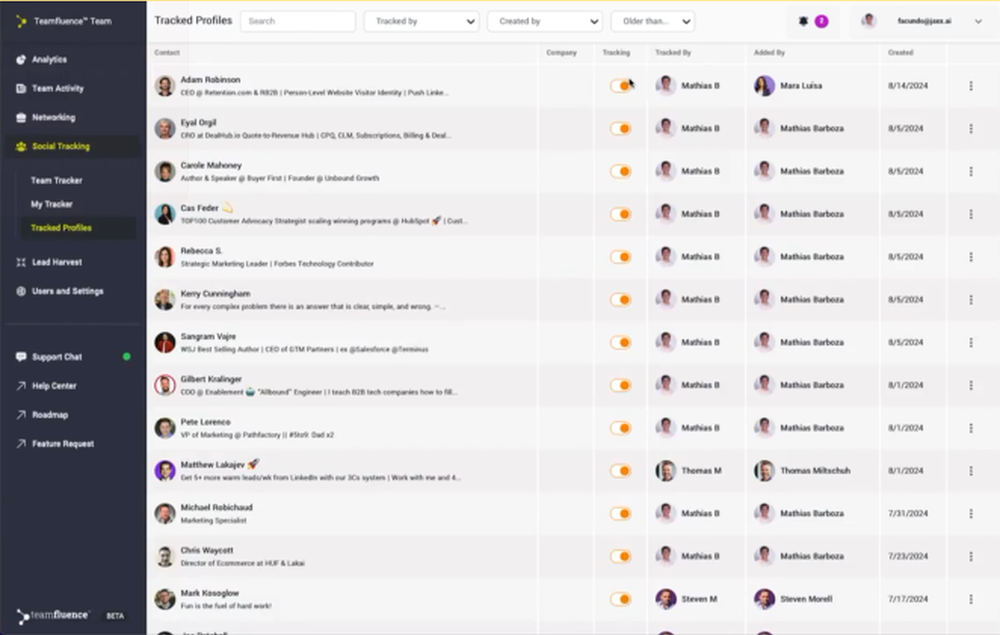
Task: Click the BETA label at bottom
Action: 115,616
